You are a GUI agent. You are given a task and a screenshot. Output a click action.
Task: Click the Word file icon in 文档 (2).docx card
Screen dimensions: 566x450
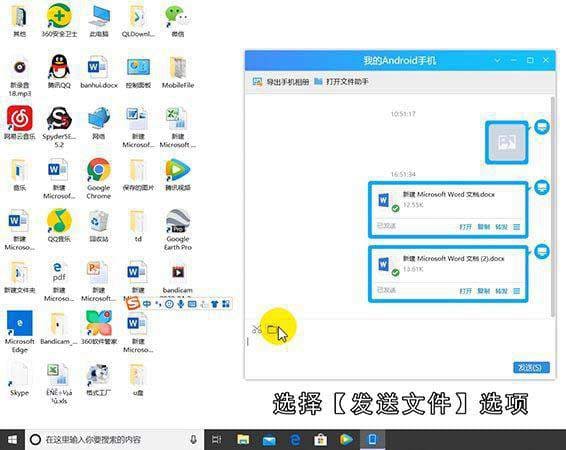tap(384, 264)
